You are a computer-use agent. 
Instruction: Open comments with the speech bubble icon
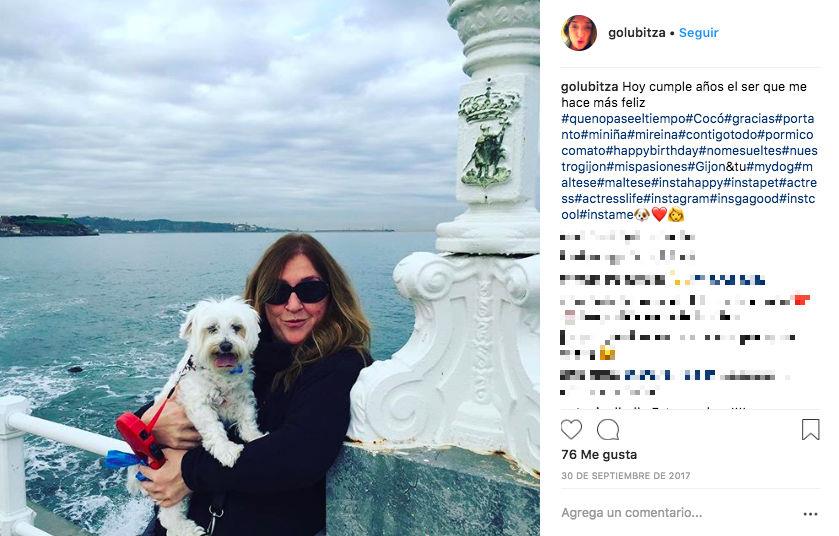pos(608,430)
